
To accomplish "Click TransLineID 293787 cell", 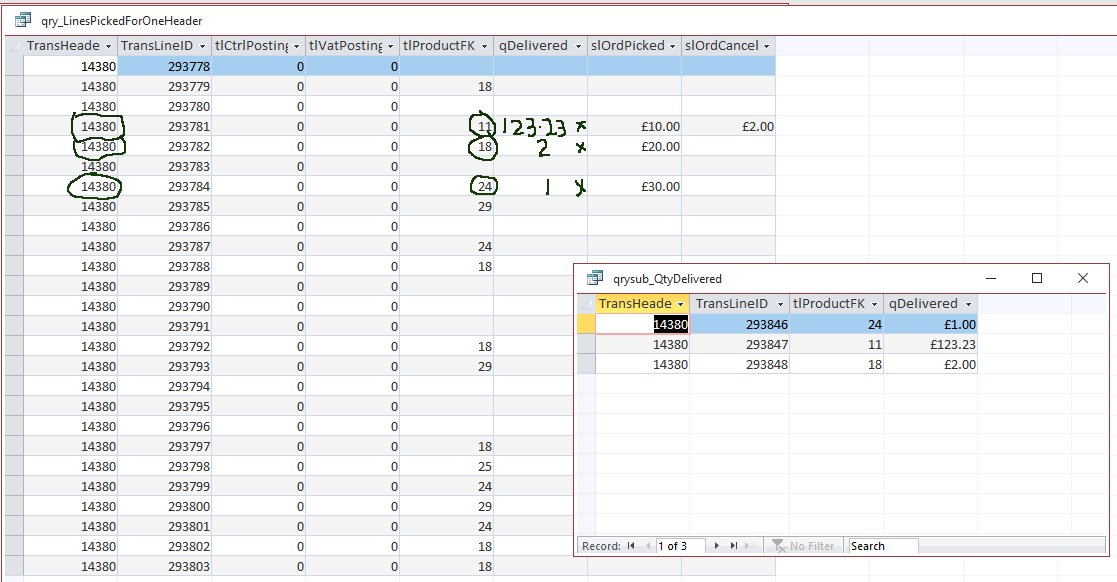I will coord(165,246).
